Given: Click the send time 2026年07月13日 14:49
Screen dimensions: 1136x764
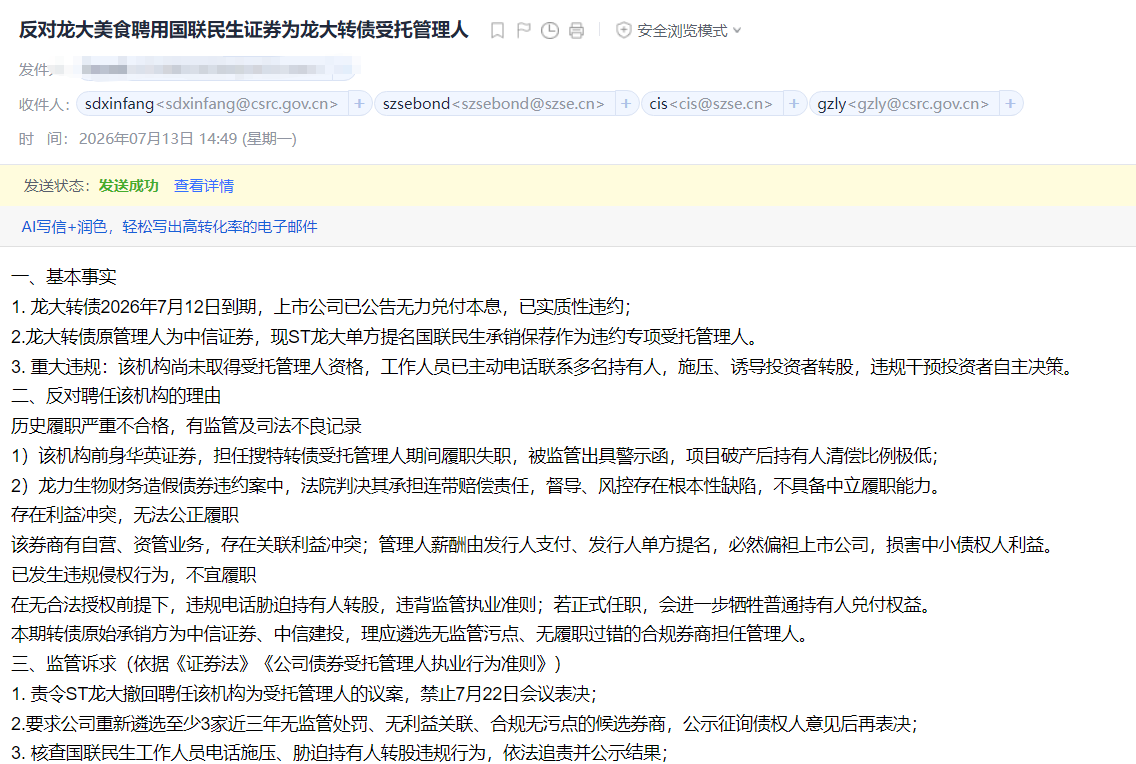Looking at the screenshot, I should (x=188, y=138).
